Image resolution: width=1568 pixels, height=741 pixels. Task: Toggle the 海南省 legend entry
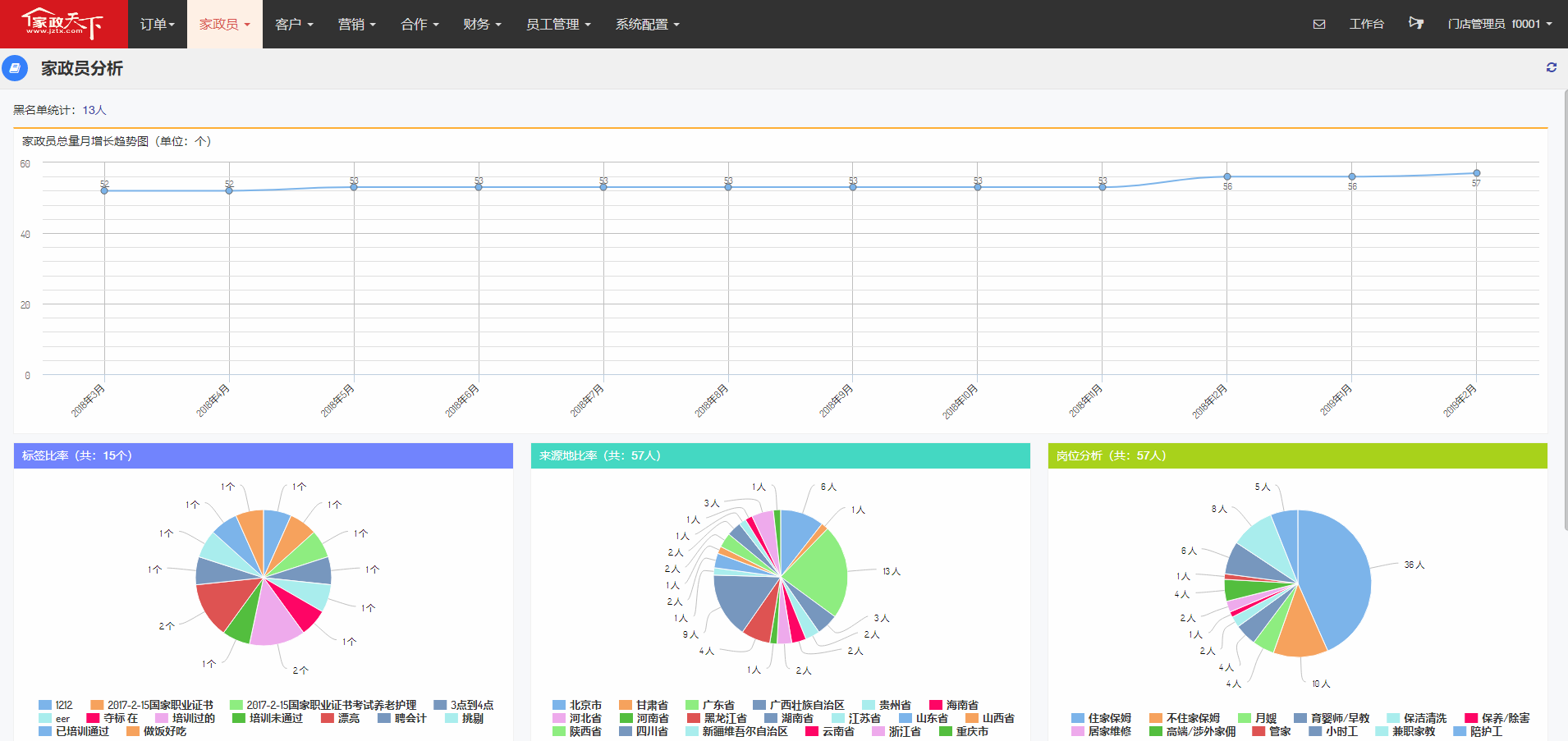tap(954, 705)
